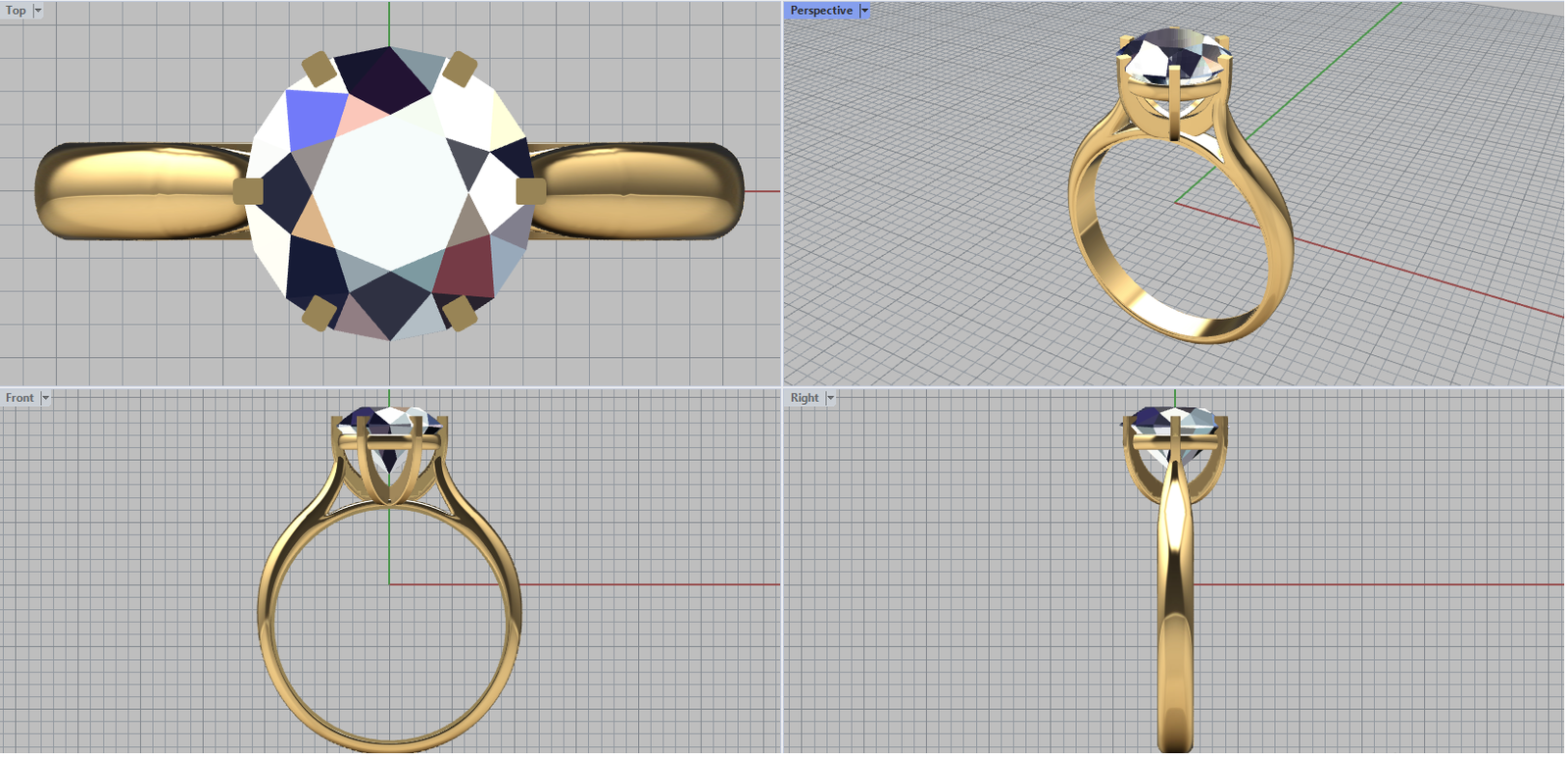Click the lower-right prong in Top view

pyautogui.click(x=460, y=313)
